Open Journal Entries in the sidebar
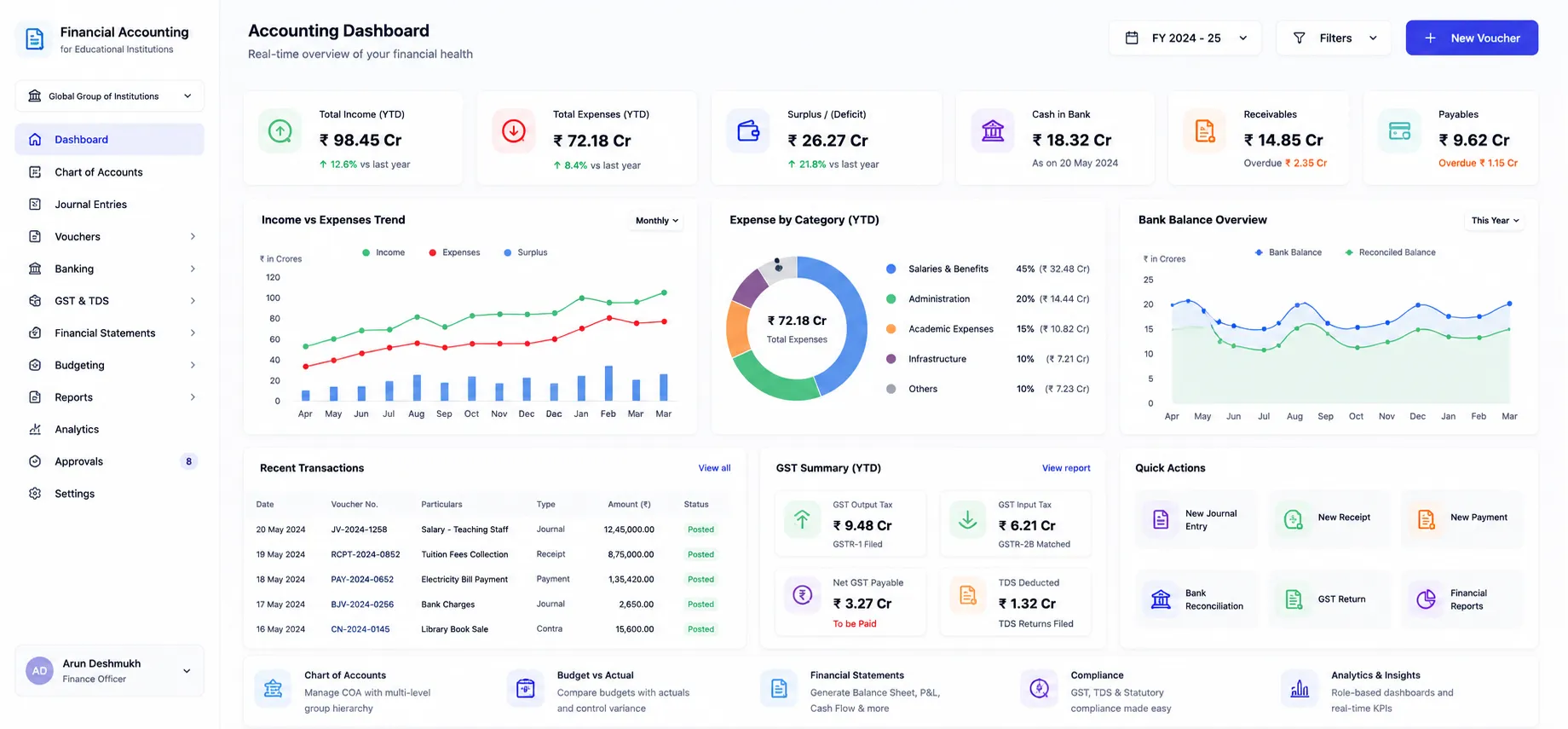Viewport: 1568px width, 729px height. point(109,205)
